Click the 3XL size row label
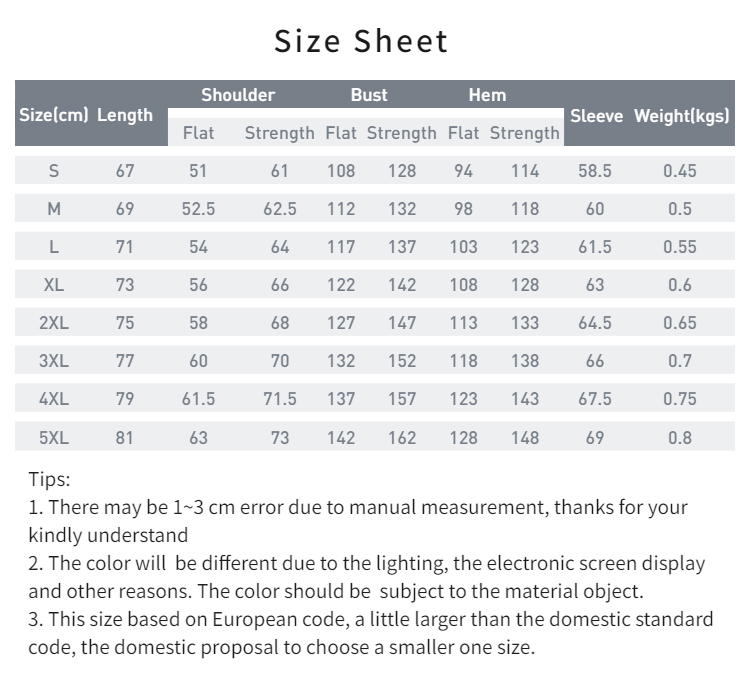 click(54, 361)
